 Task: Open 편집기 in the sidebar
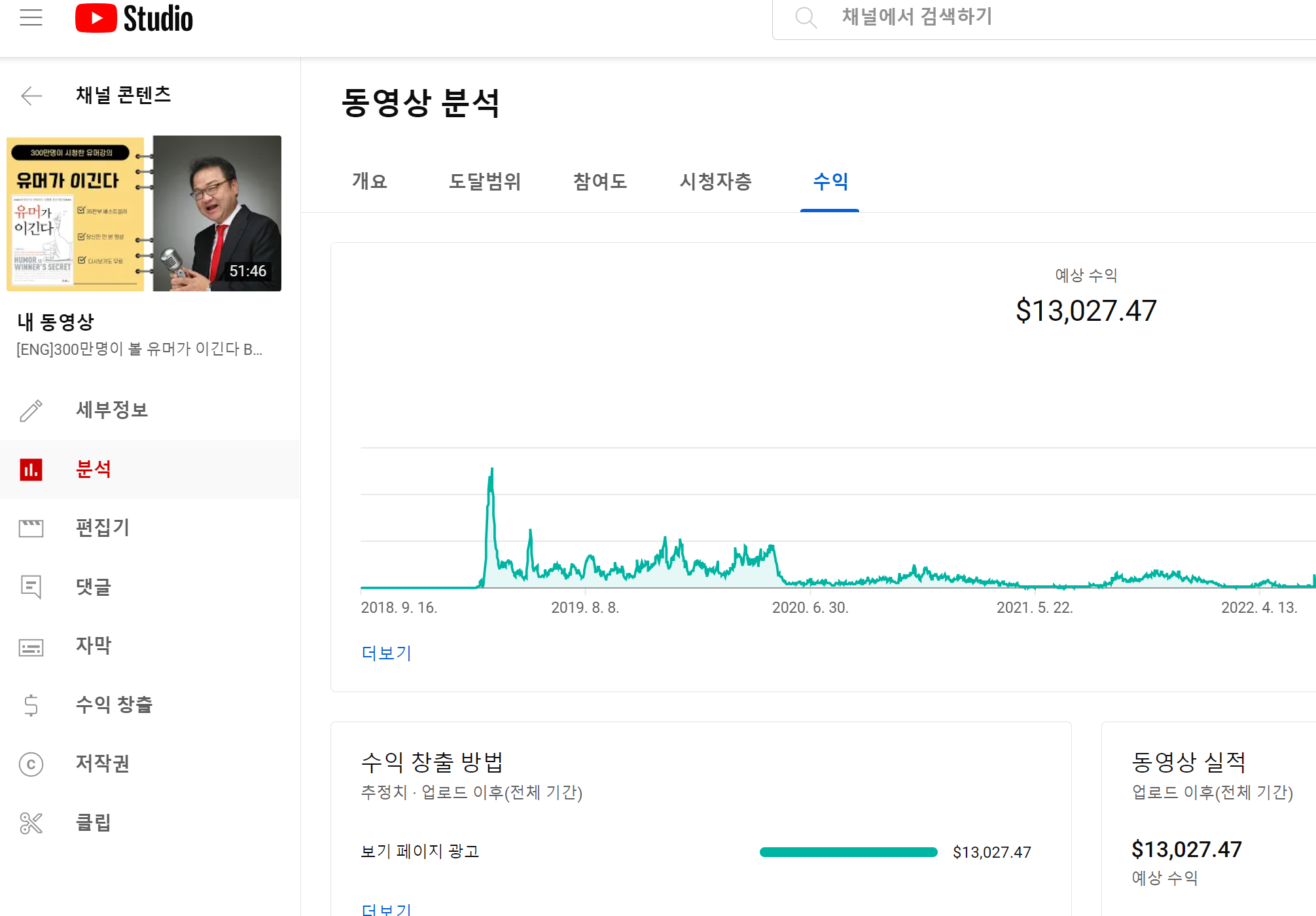click(x=151, y=528)
